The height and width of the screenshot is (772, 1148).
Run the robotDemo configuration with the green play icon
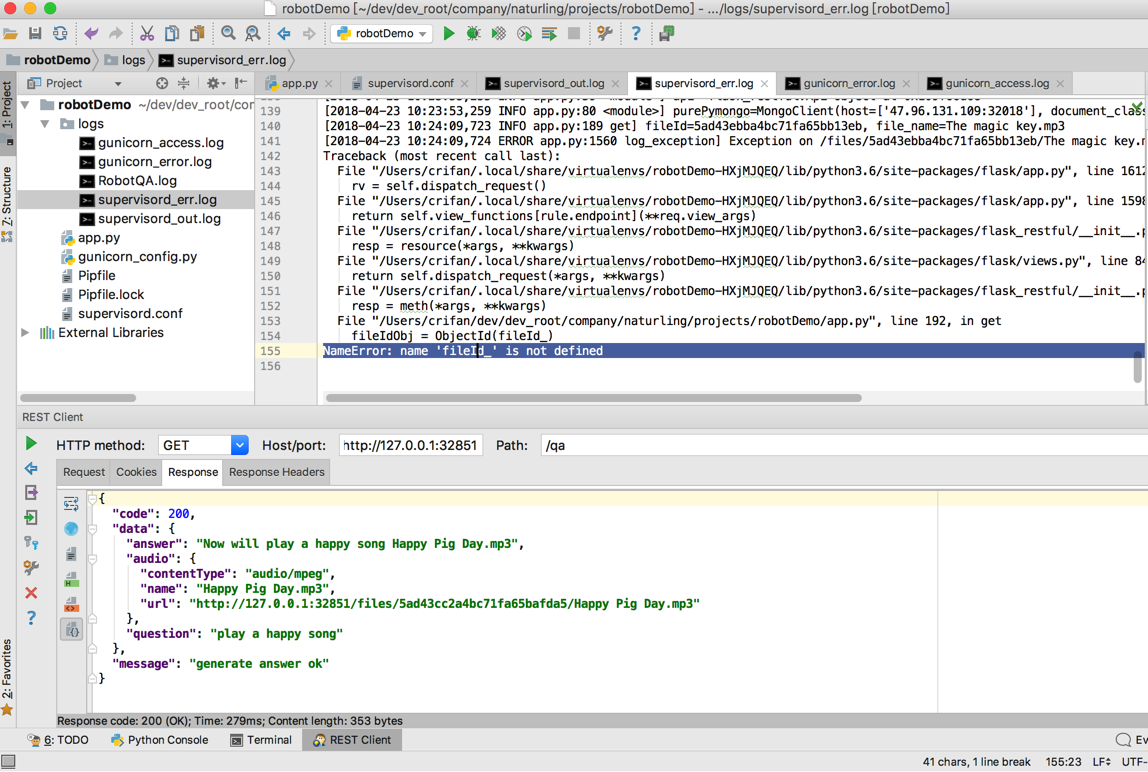(x=449, y=34)
